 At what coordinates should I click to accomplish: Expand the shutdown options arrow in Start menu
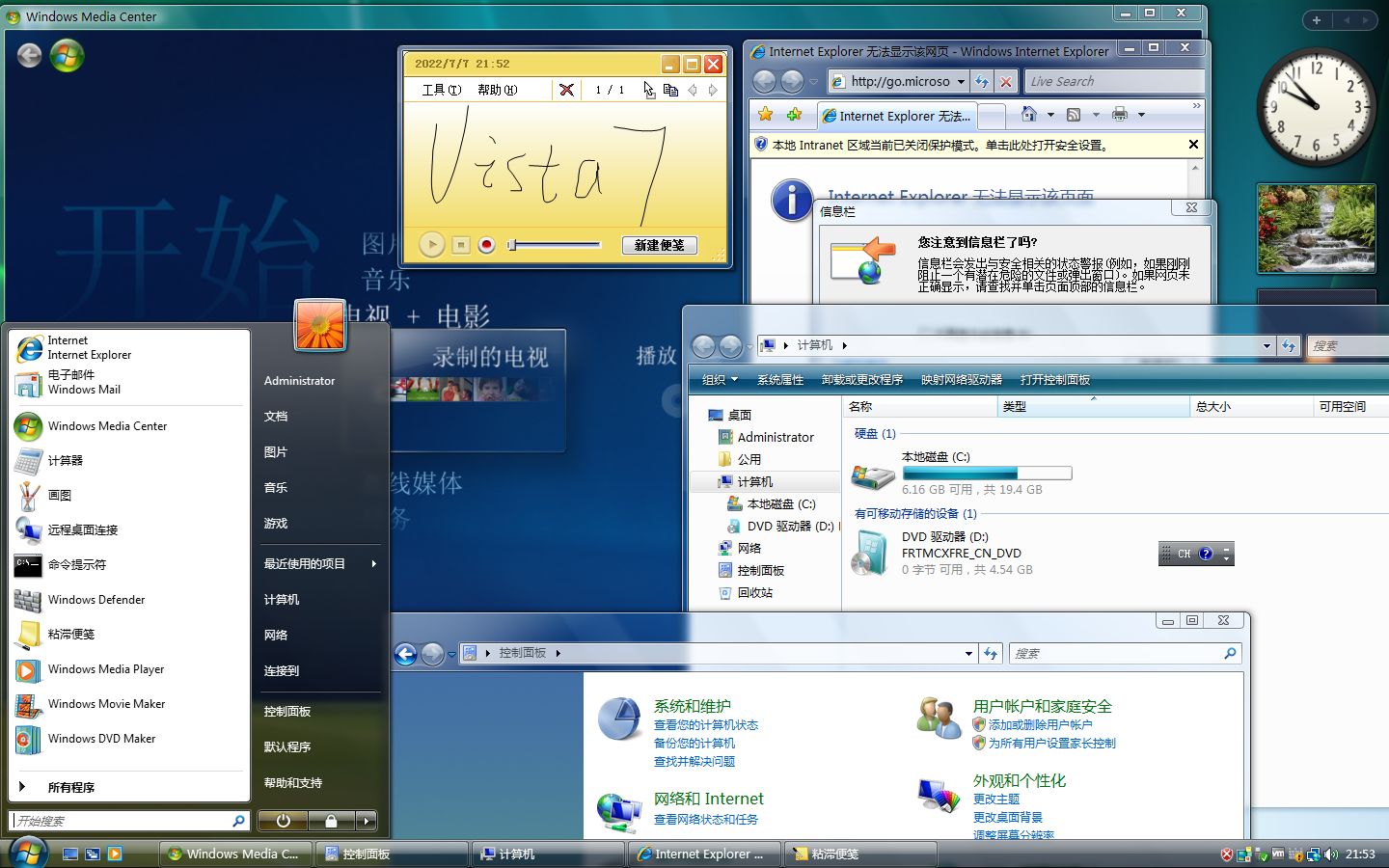point(366,821)
